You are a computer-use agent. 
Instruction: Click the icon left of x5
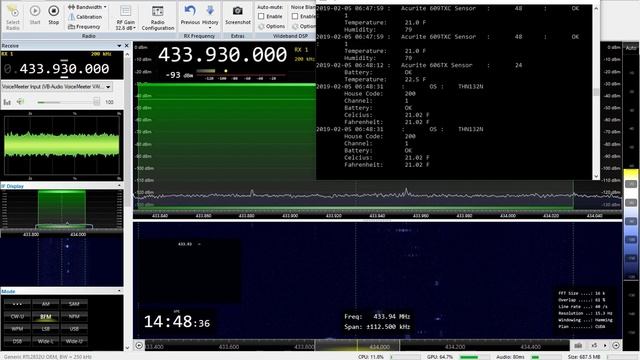pyautogui.click(x=578, y=346)
